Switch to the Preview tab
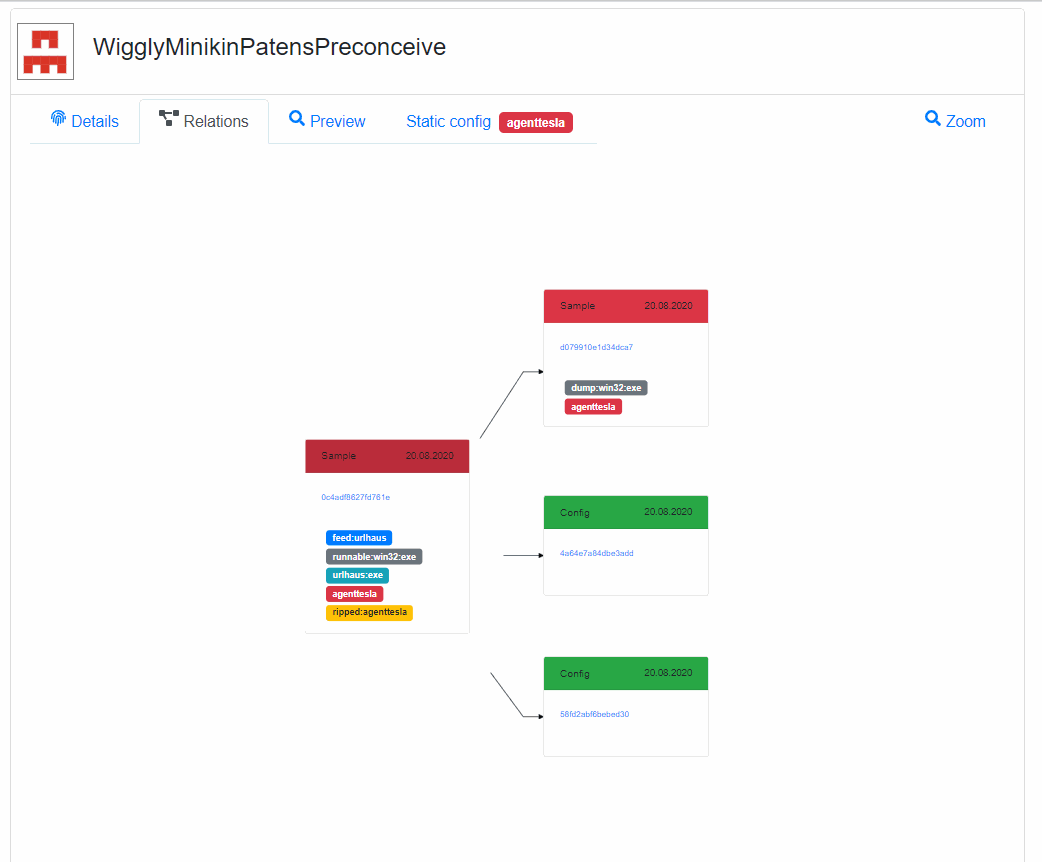1042x862 pixels. tap(327, 122)
